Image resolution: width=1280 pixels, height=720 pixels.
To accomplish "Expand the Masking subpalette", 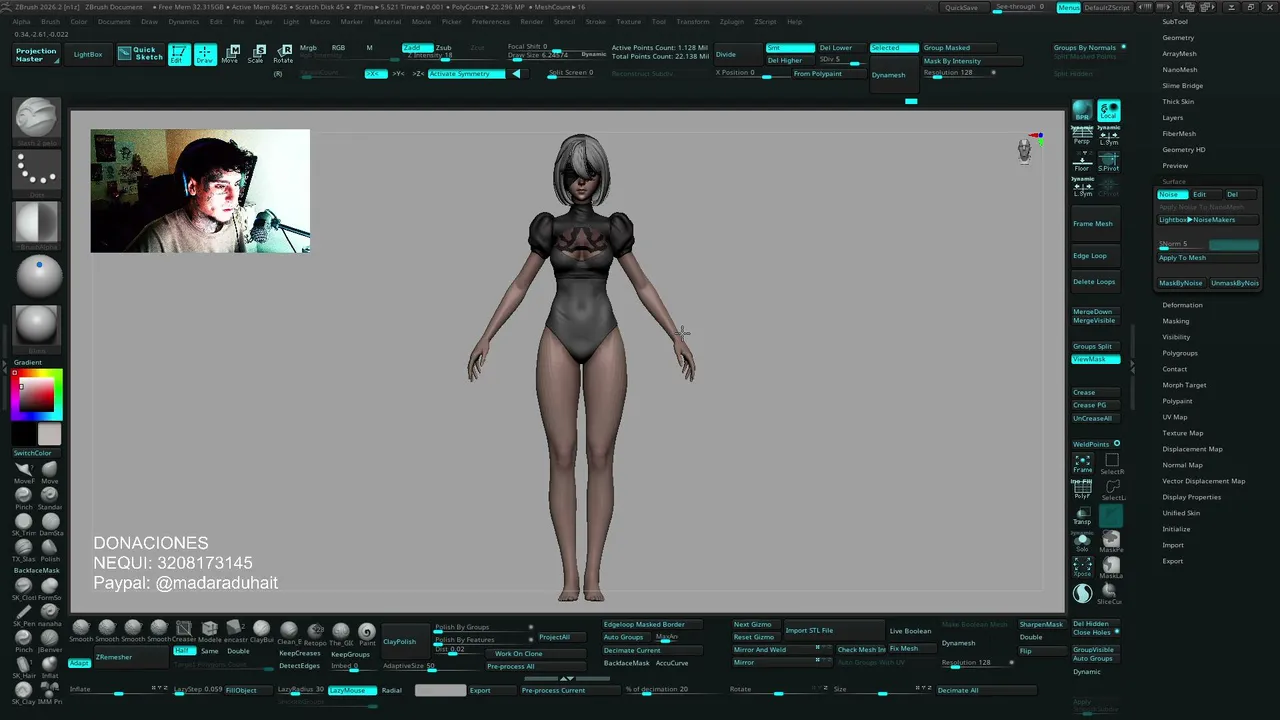I will pyautogui.click(x=1176, y=321).
